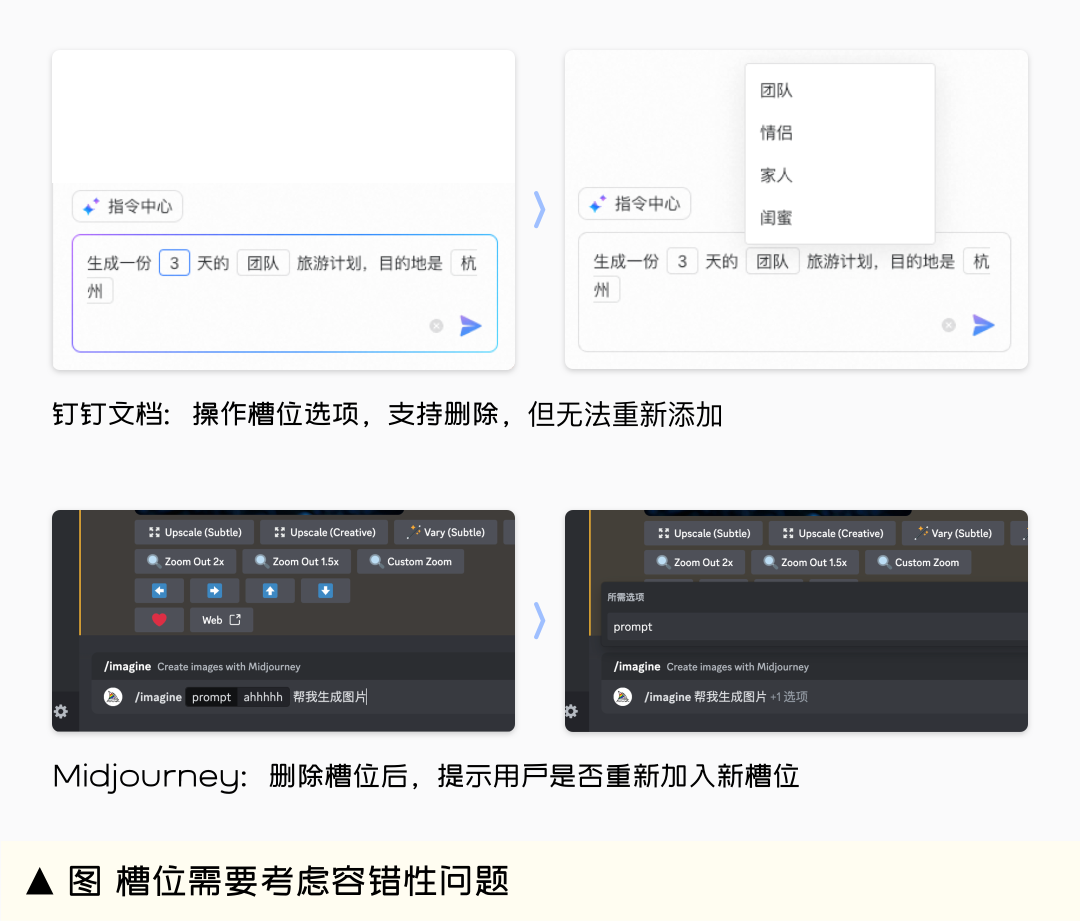Viewport: 1080px width, 921px height.
Task: Click Vary (Subtle) in panel showing 所需选项
Action: click(954, 533)
